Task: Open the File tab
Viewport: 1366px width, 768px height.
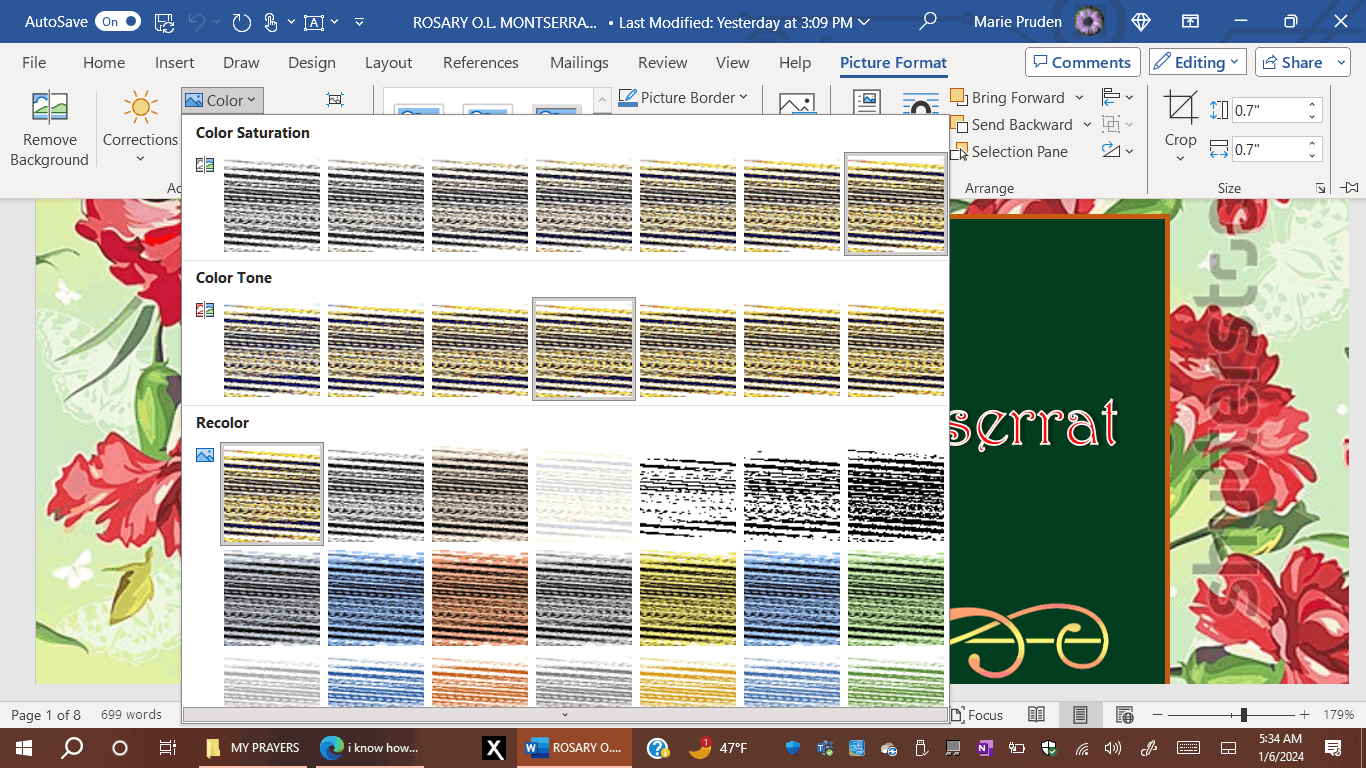Action: point(34,62)
